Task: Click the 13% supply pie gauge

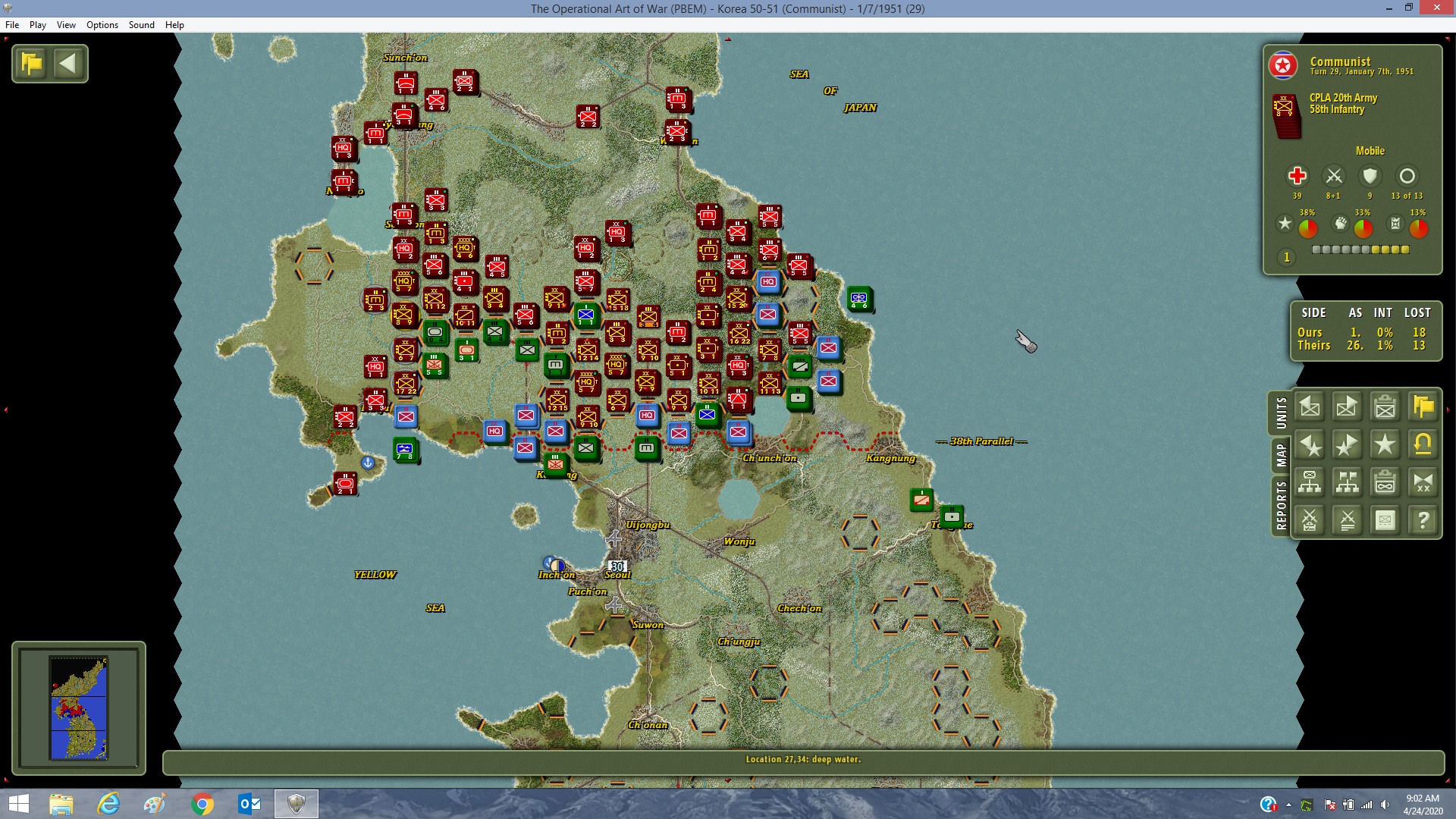Action: 1419,228
